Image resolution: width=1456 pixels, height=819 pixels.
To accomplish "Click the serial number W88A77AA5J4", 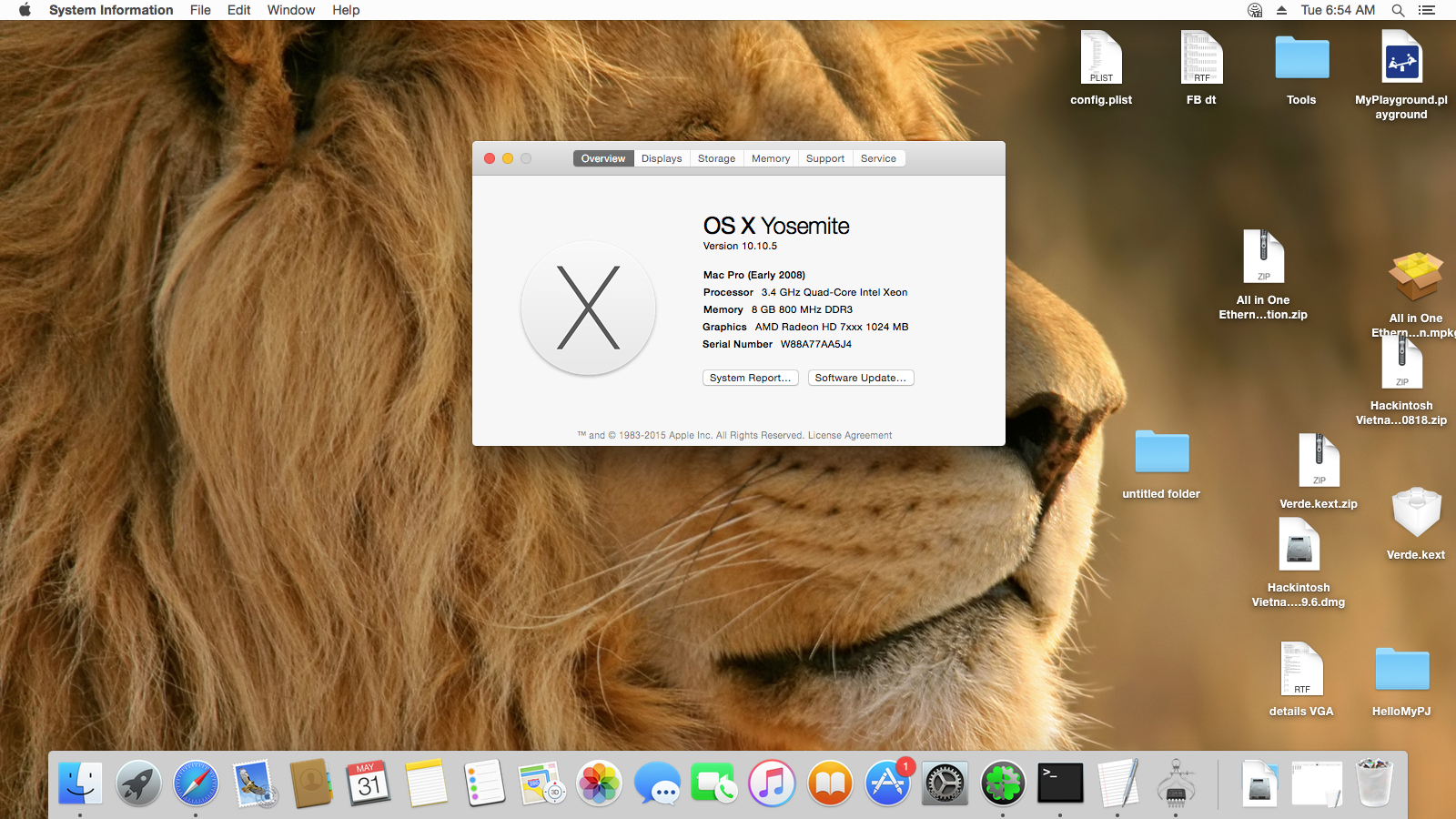I will [x=816, y=344].
